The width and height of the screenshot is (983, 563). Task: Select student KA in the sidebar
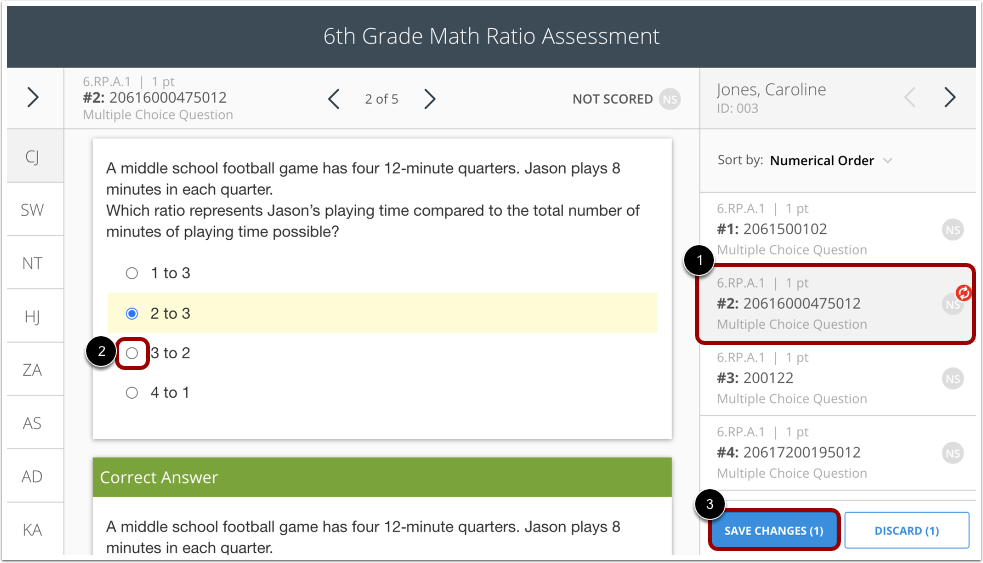pyautogui.click(x=33, y=530)
